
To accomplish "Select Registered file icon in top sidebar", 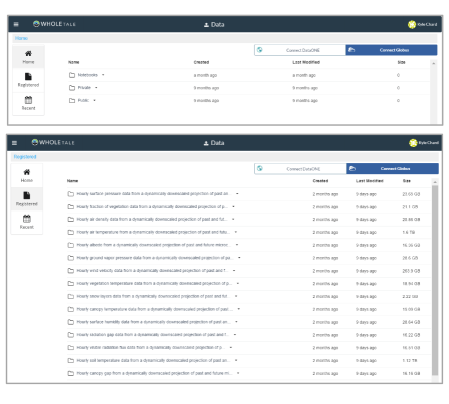I will click(x=28, y=77).
